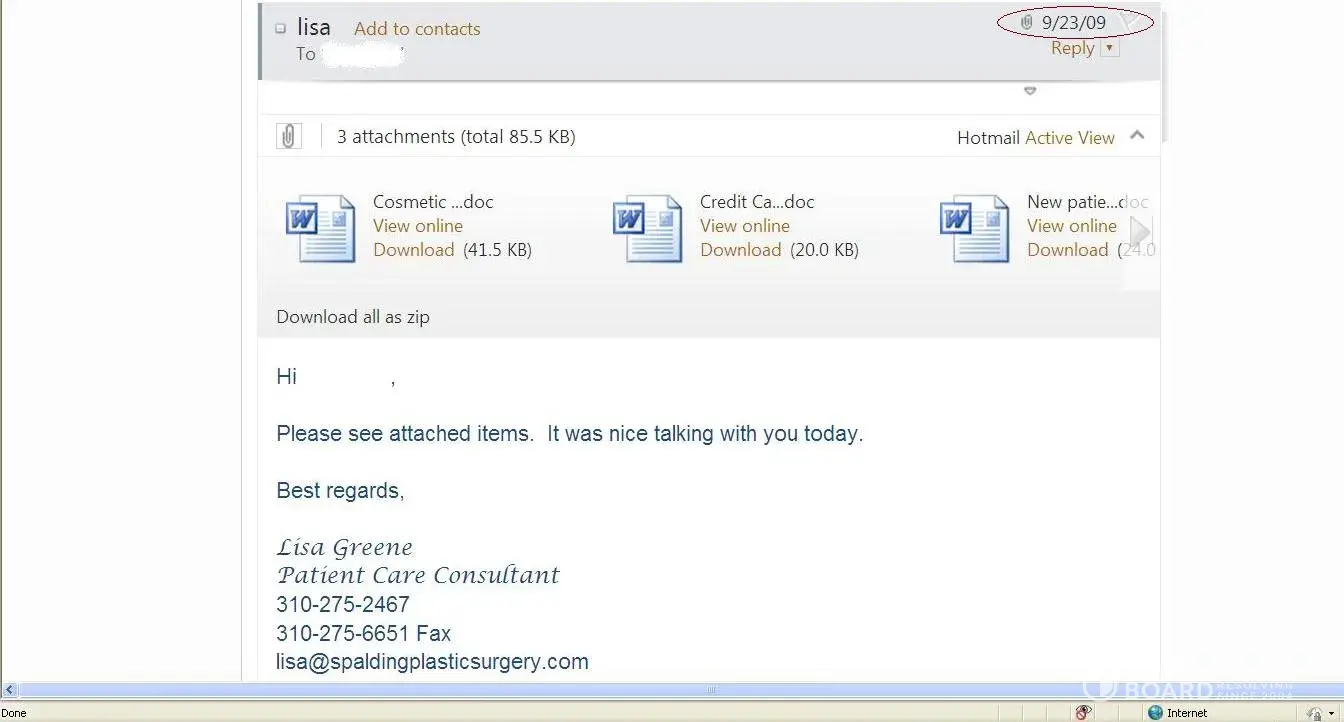Collapse the attachments panel with the chevron
Image resolution: width=1344 pixels, height=722 pixels.
[x=1137, y=136]
